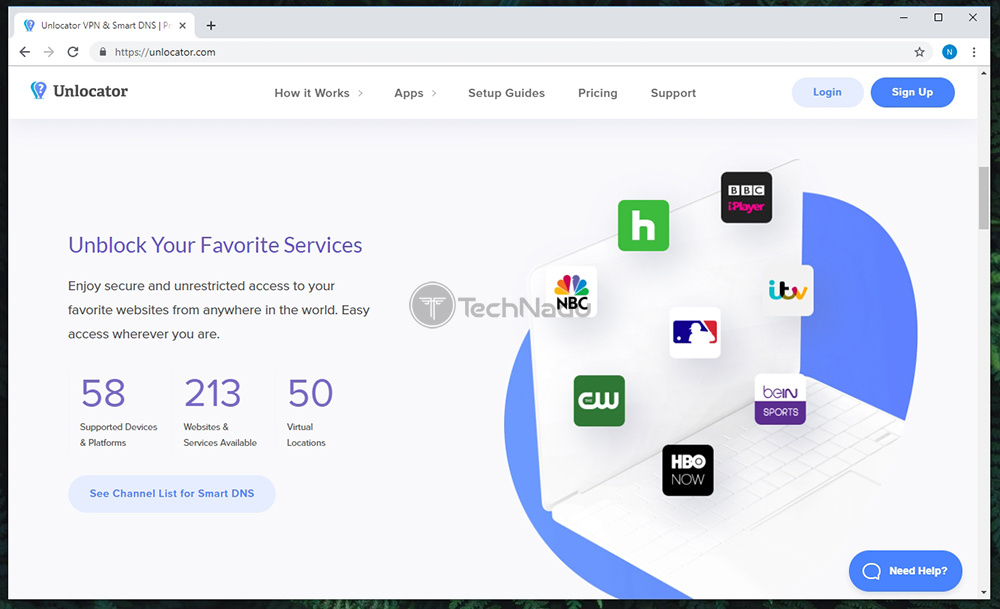Open Chrome three-dot menu
This screenshot has height=609, width=1000.
click(x=974, y=52)
